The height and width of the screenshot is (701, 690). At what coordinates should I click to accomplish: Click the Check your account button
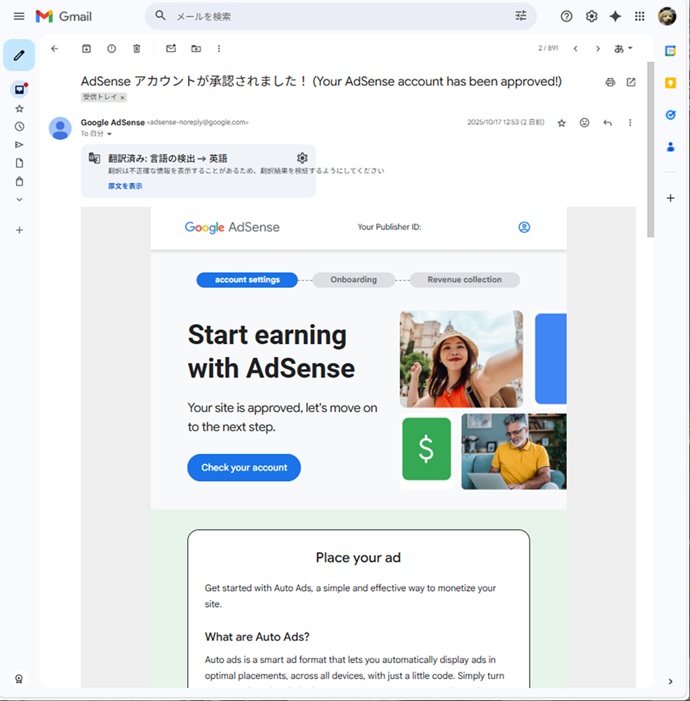pos(244,467)
